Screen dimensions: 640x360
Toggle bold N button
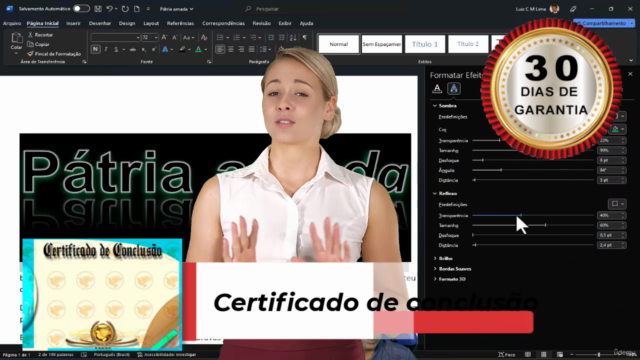pyautogui.click(x=95, y=49)
